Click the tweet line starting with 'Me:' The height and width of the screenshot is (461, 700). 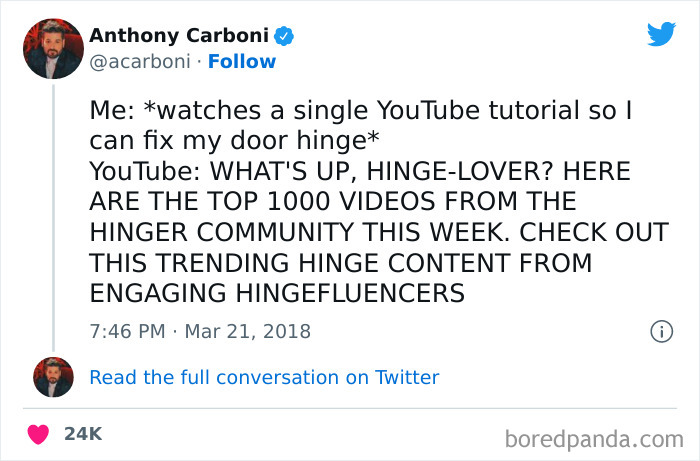pyautogui.click(x=360, y=112)
